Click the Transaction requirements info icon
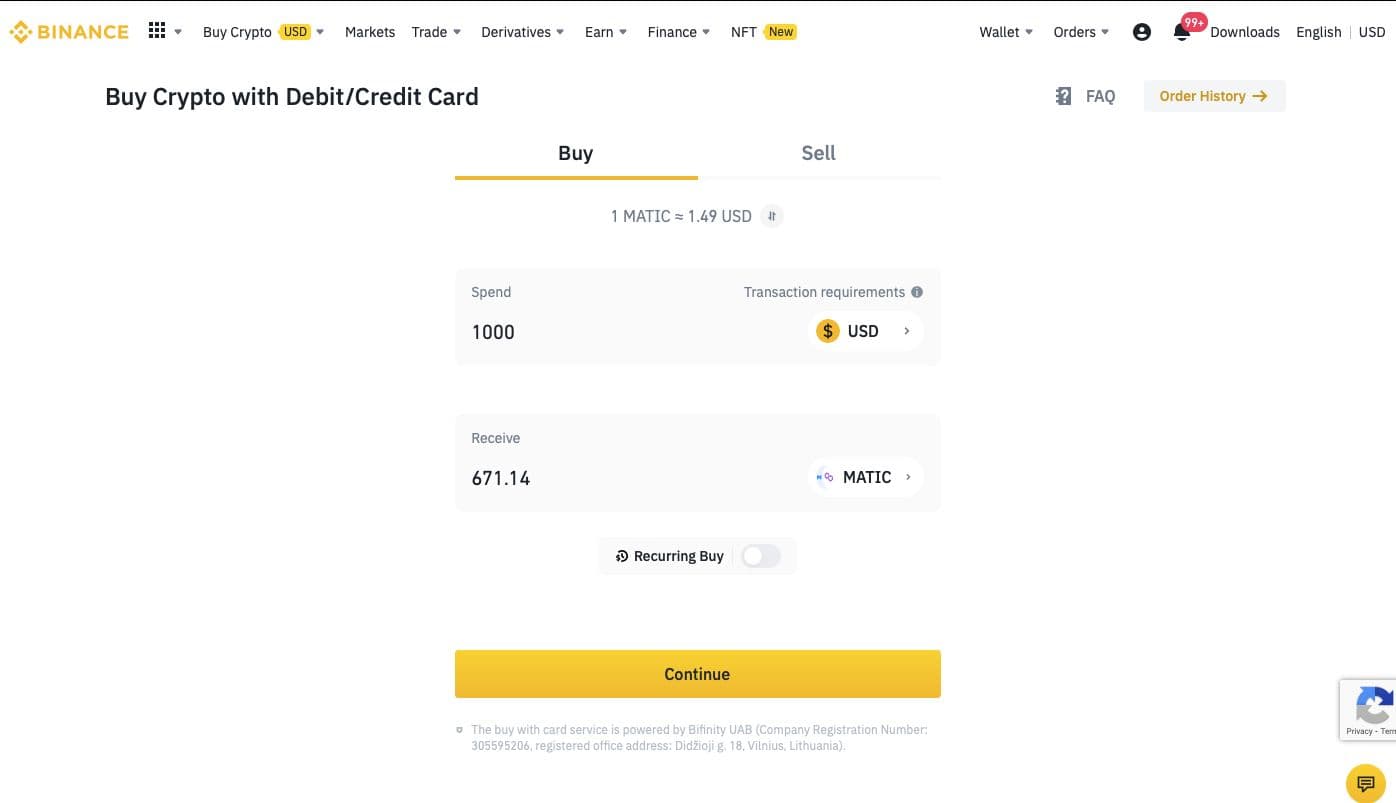The height and width of the screenshot is (803, 1396). tap(917, 292)
